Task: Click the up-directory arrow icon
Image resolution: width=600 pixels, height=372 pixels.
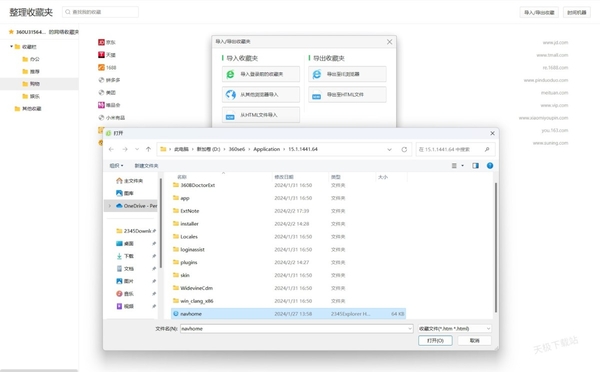Action: [148, 149]
